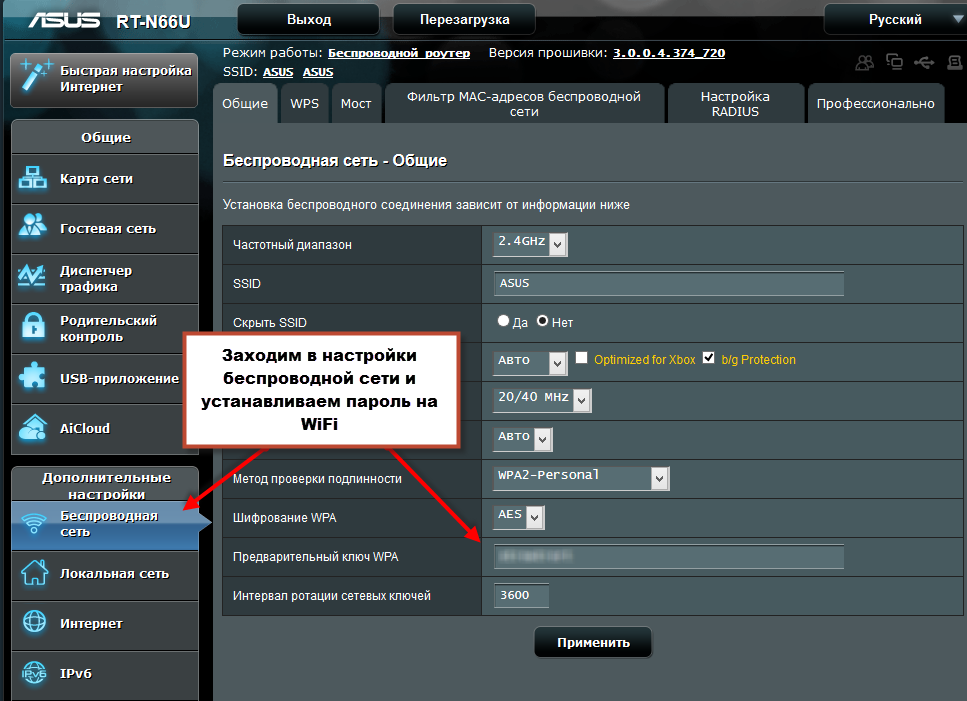Open Родительский контроль menu item

coord(105,329)
